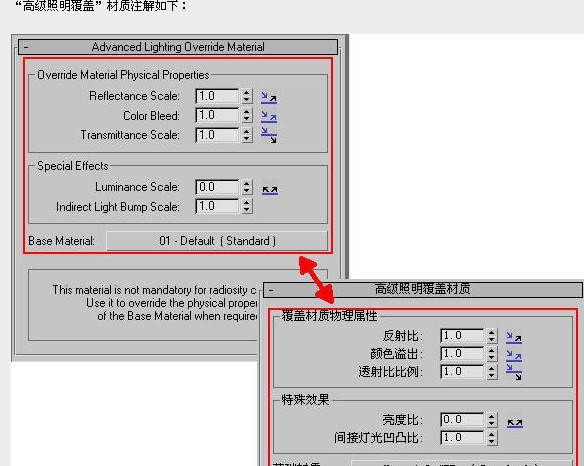The width and height of the screenshot is (584, 466).
Task: Click the Reflectance Scale icon in English panel
Action: point(269,98)
